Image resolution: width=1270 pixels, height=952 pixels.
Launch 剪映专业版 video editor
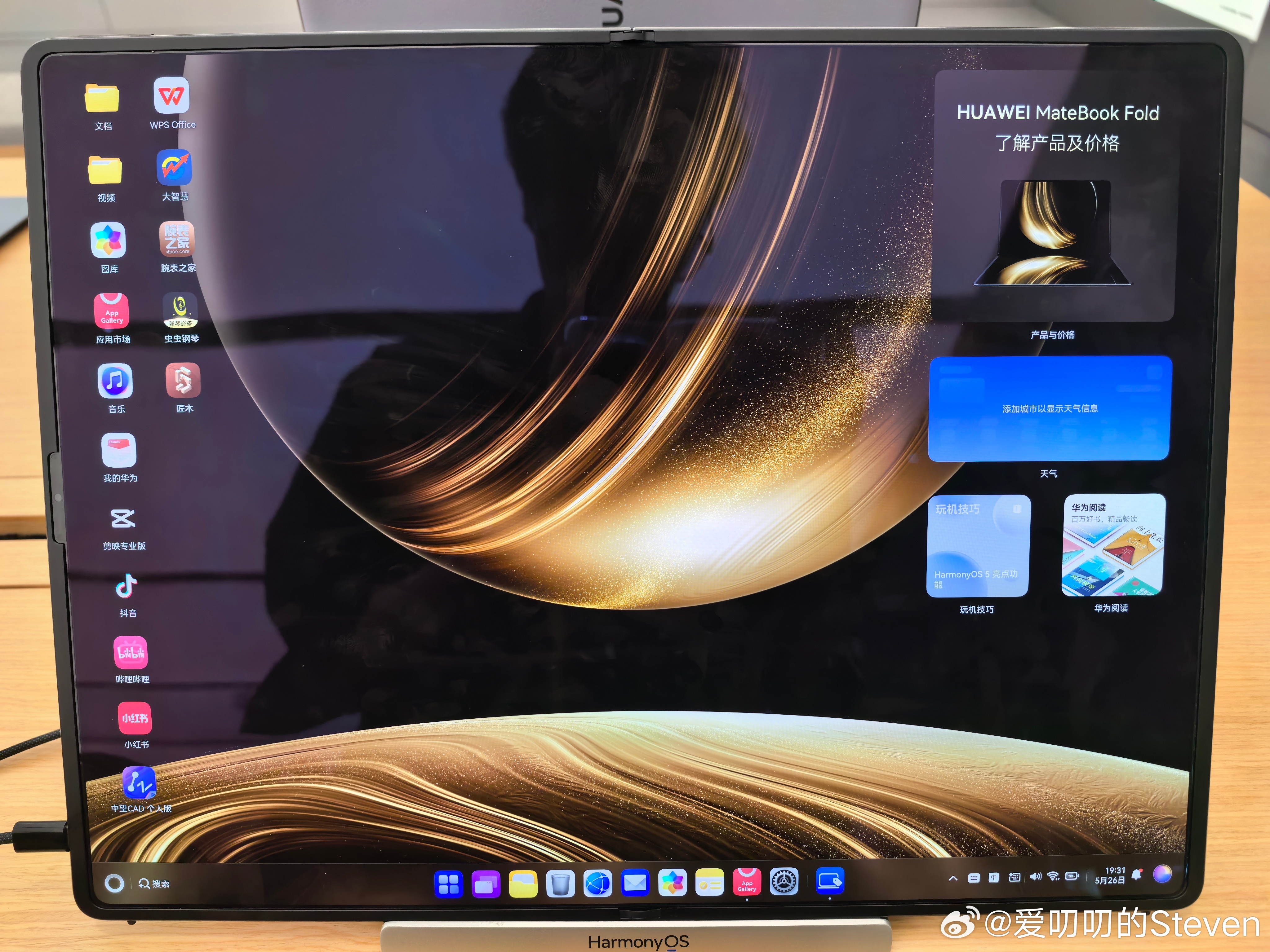pyautogui.click(x=123, y=519)
